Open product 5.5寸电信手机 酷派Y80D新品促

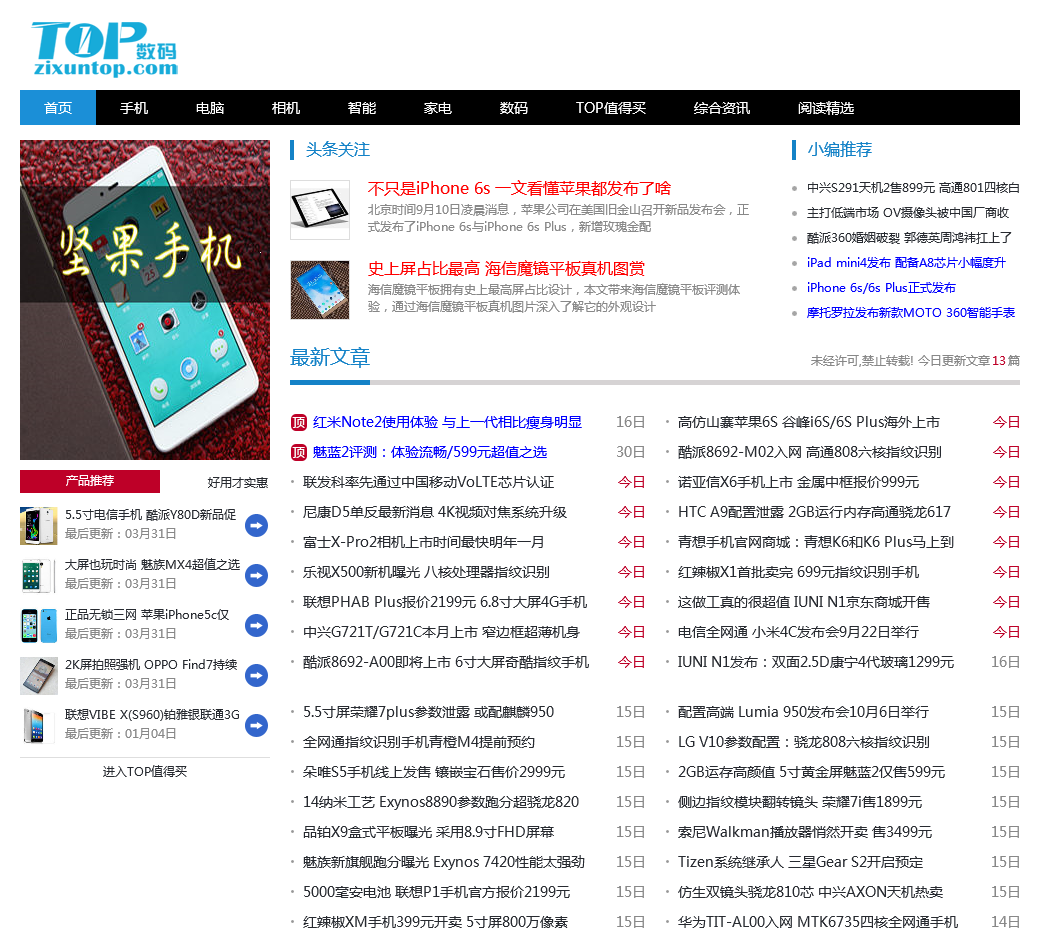(151, 515)
